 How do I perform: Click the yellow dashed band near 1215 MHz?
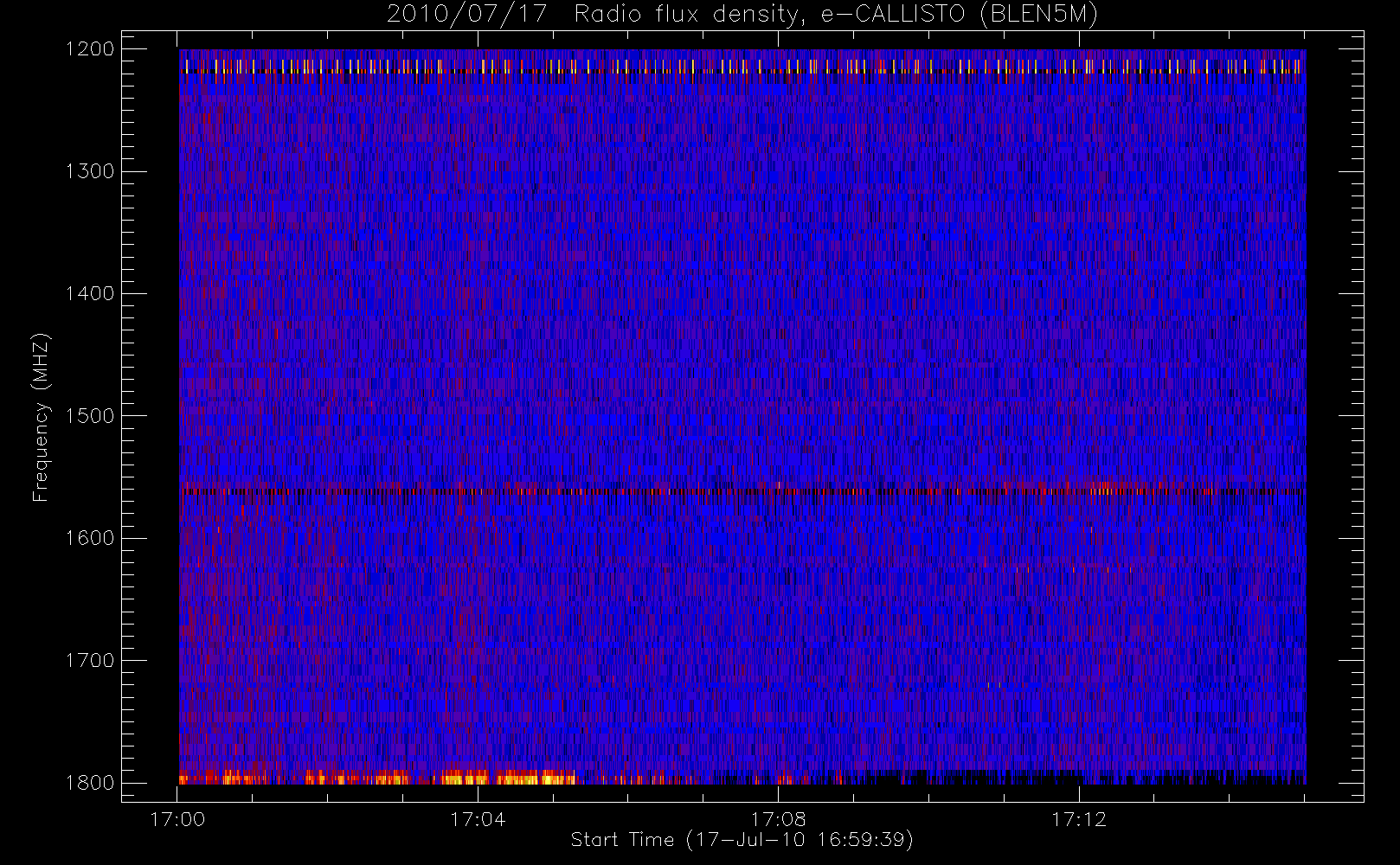742,67
